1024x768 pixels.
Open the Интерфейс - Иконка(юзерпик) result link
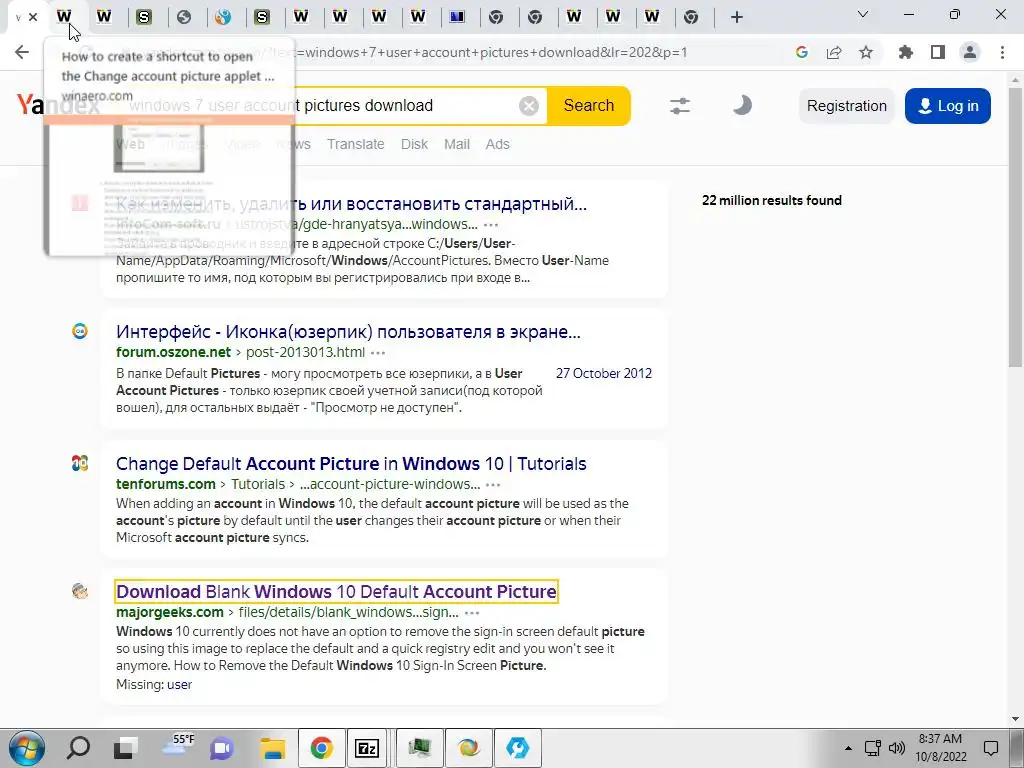(x=348, y=332)
